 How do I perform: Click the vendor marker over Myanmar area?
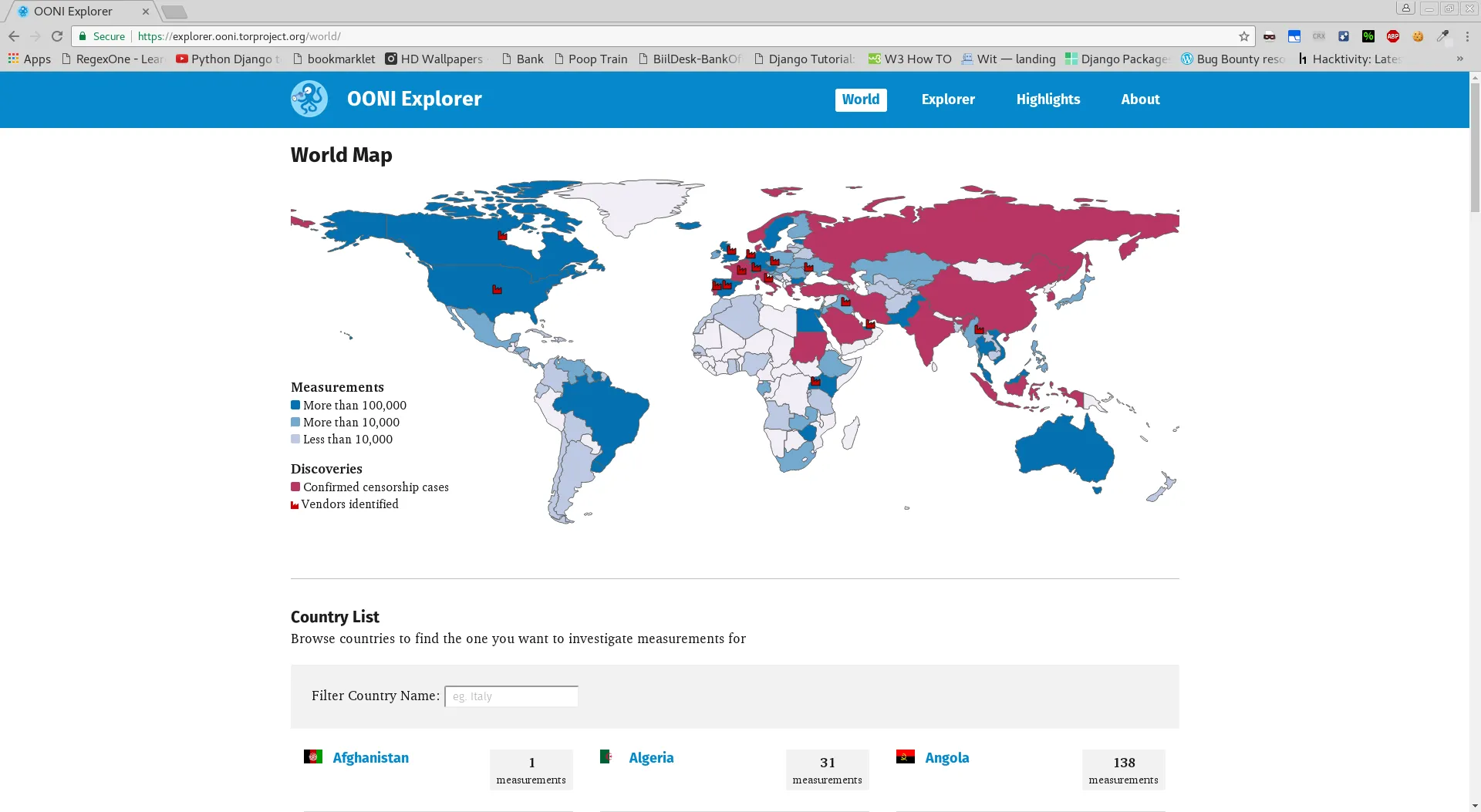[x=979, y=330]
